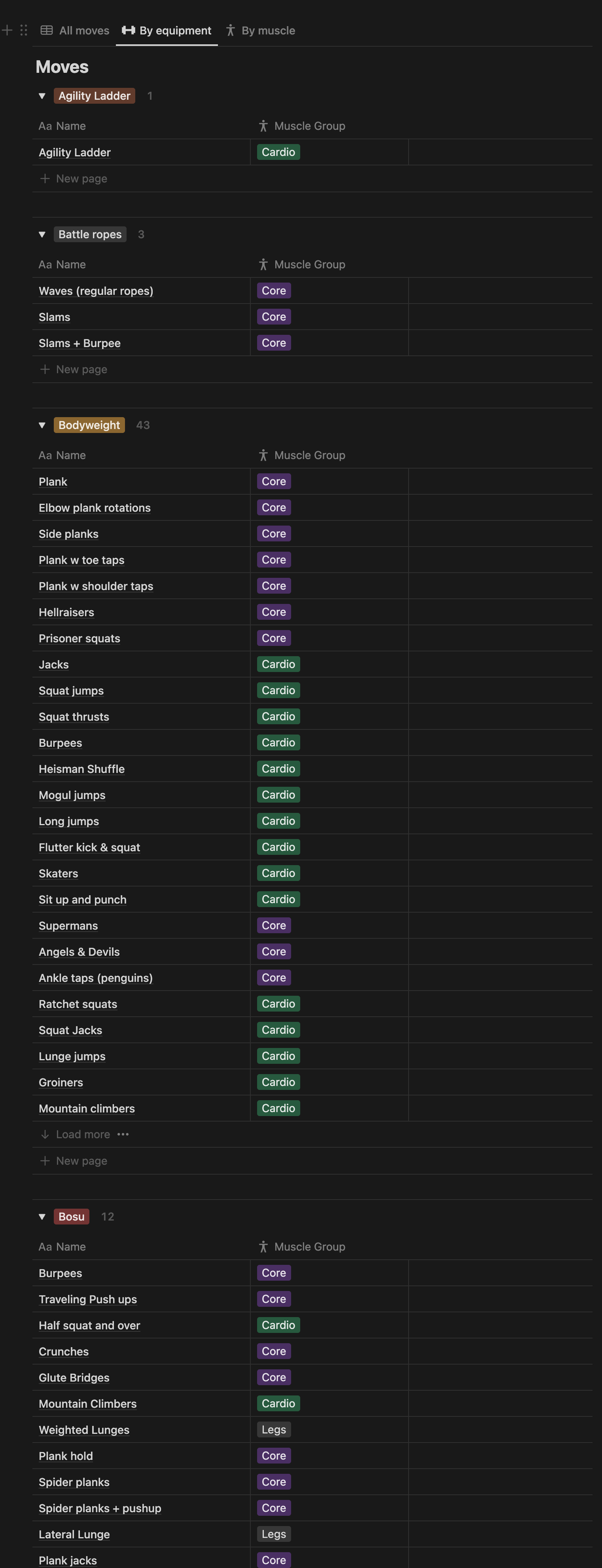
Task: Collapse the Agility Ladder group
Action: point(42,95)
